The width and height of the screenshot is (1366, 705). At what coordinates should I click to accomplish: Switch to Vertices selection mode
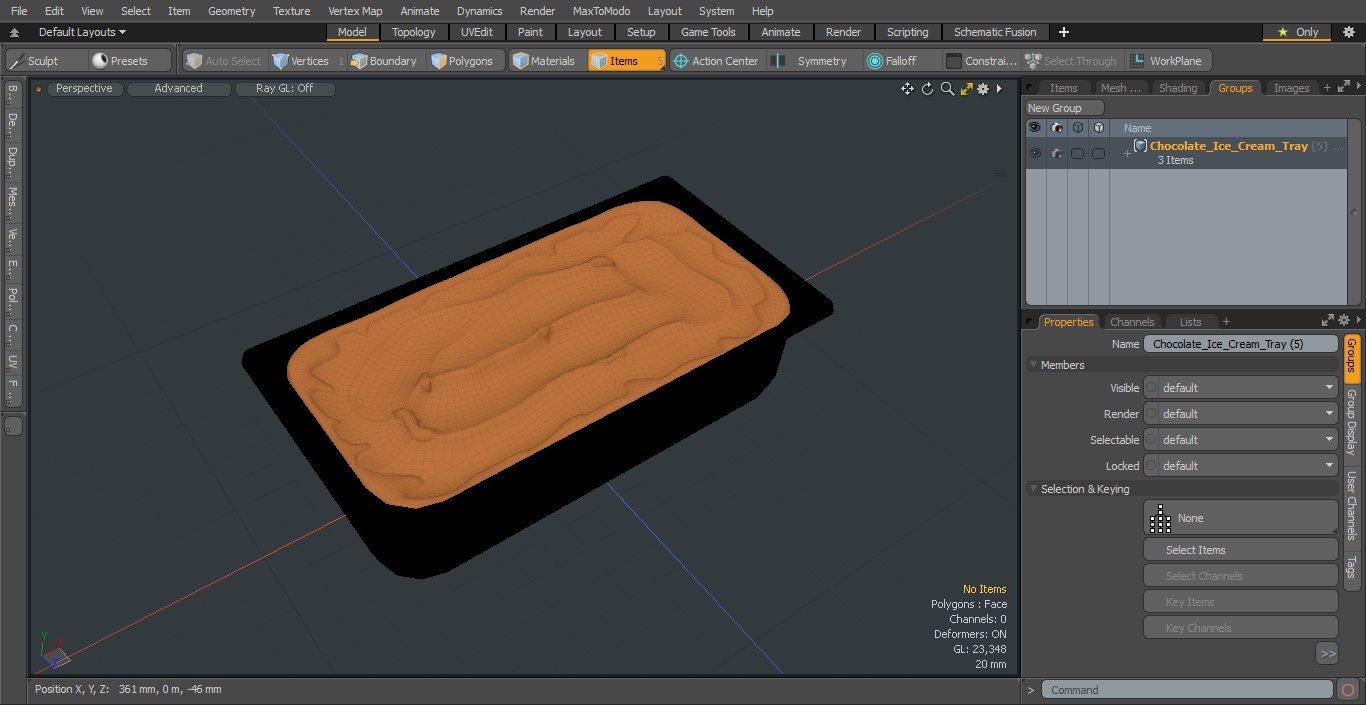point(308,61)
